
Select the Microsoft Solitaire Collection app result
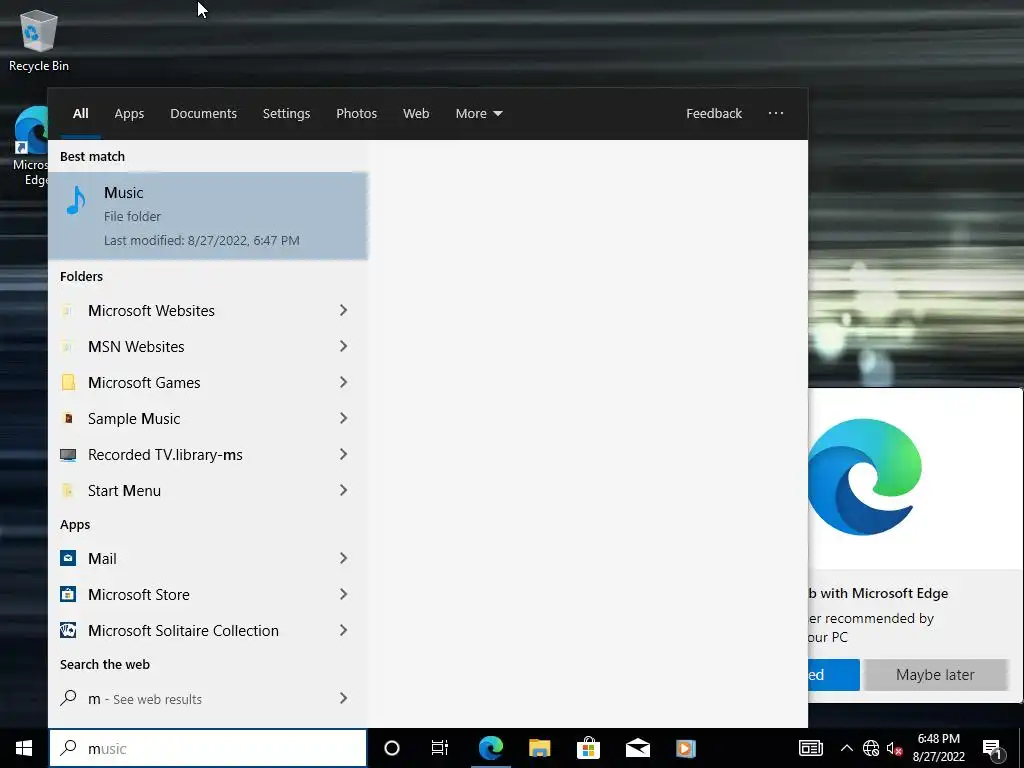208,630
